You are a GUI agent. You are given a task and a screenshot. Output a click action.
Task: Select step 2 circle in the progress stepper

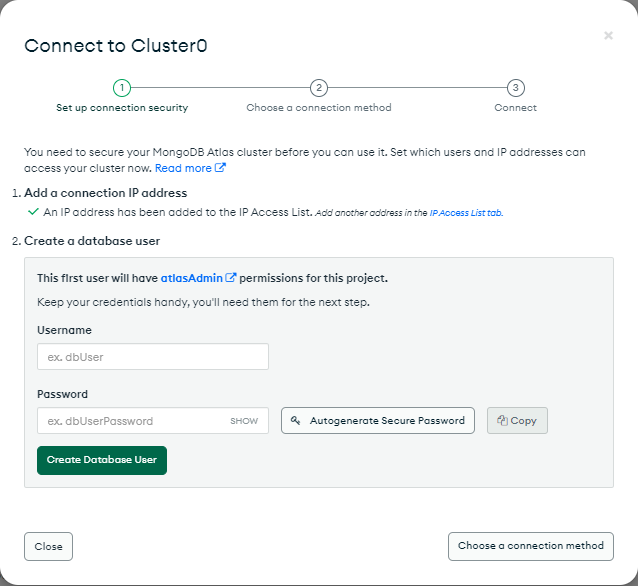pyautogui.click(x=319, y=87)
